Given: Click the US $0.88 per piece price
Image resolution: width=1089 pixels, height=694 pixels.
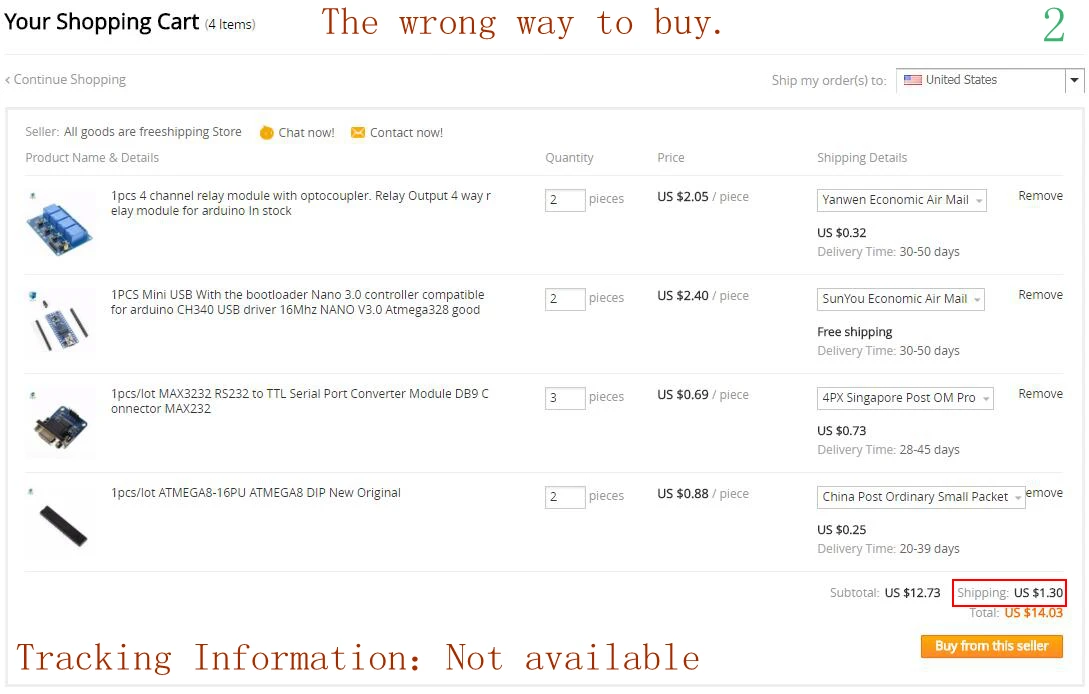Looking at the screenshot, I should (x=683, y=494).
